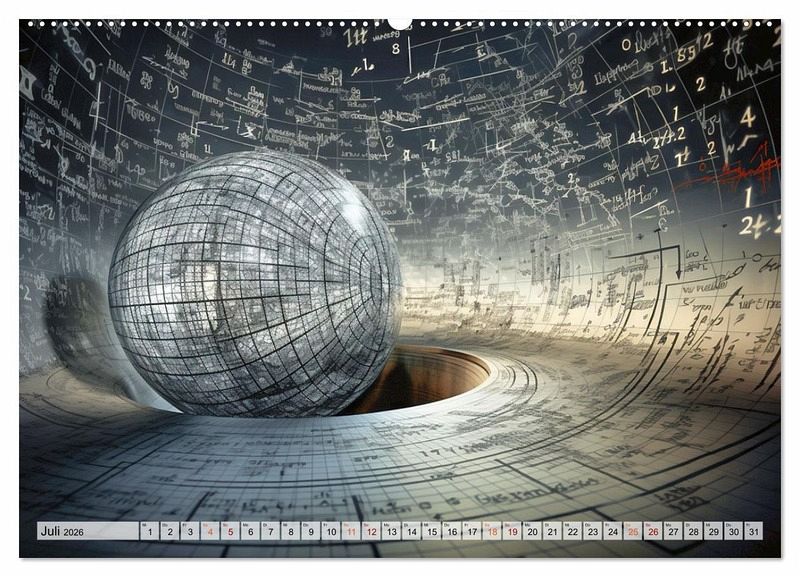This screenshot has height=577, width=800.
Task: Click the hanging notch at top center
Action: (x=400, y=23)
